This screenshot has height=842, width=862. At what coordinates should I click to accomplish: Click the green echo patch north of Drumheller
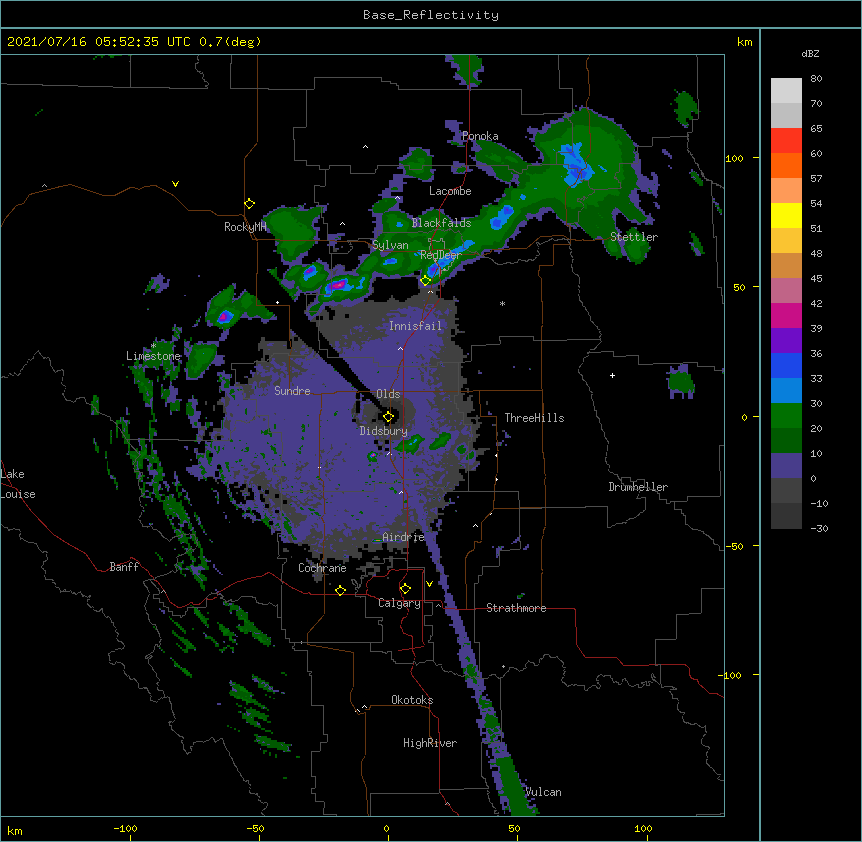(681, 382)
